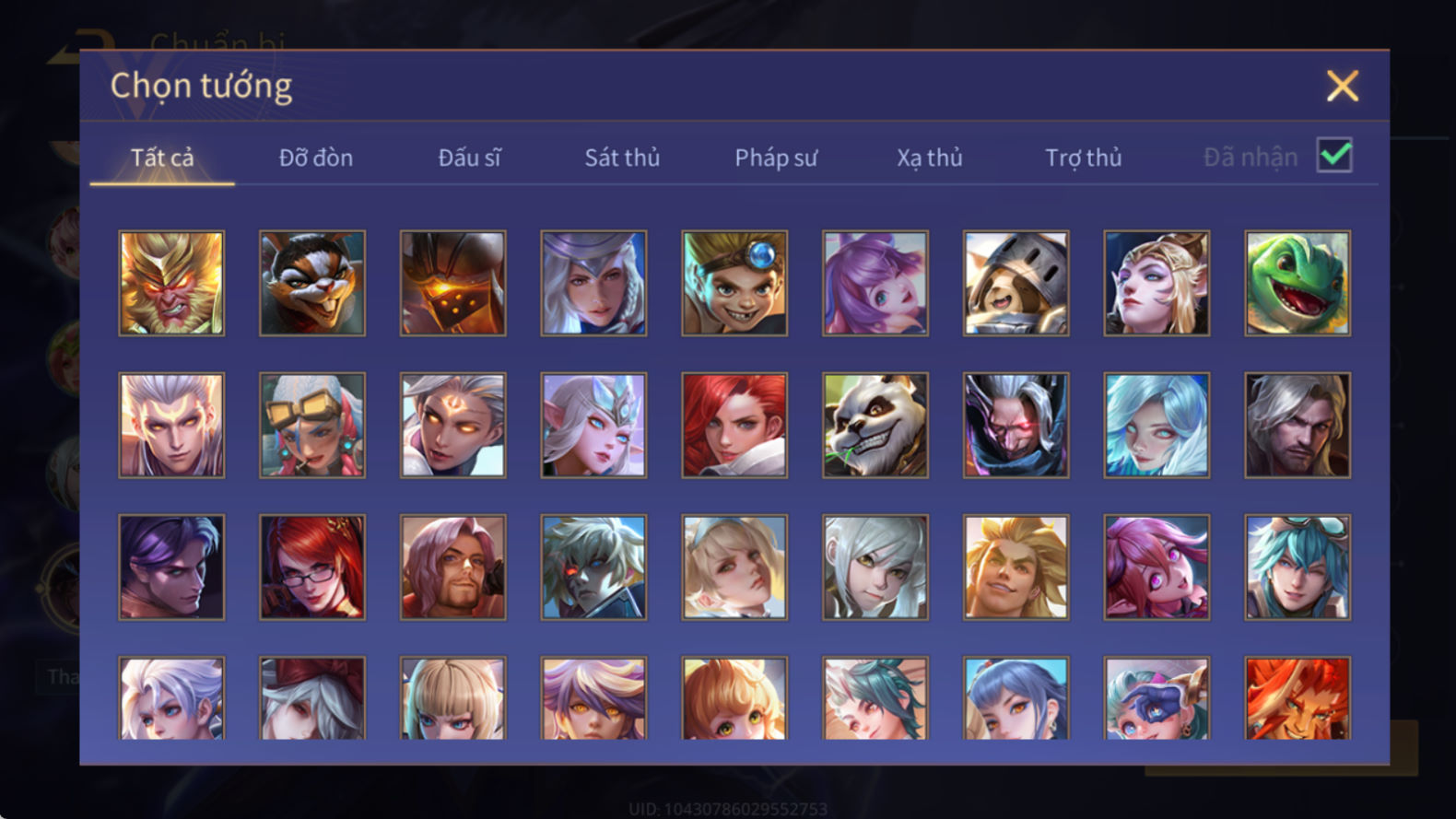
Task: Show the Pháp sư hero list
Action: click(776, 158)
